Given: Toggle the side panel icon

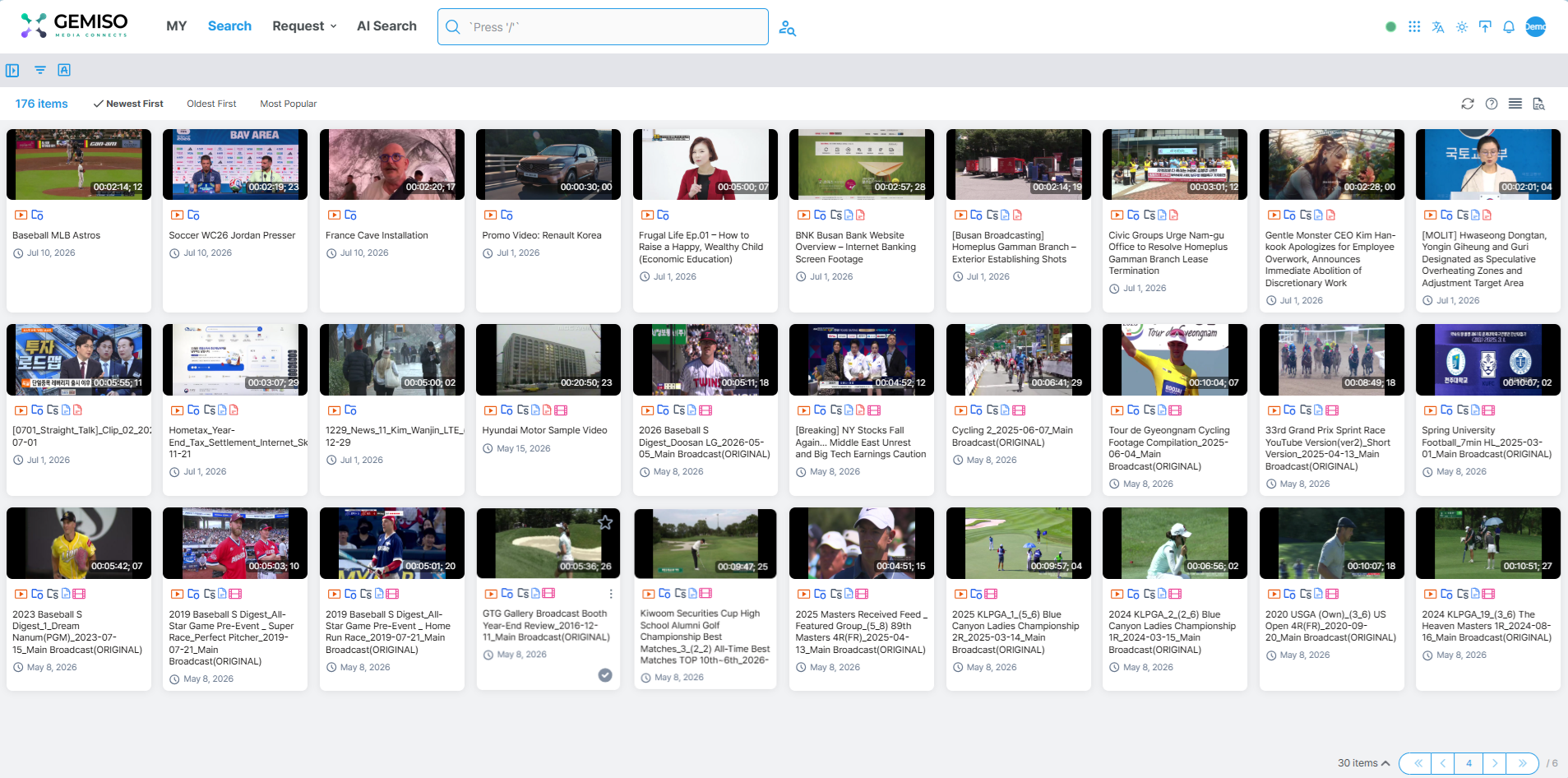Looking at the screenshot, I should [x=12, y=70].
